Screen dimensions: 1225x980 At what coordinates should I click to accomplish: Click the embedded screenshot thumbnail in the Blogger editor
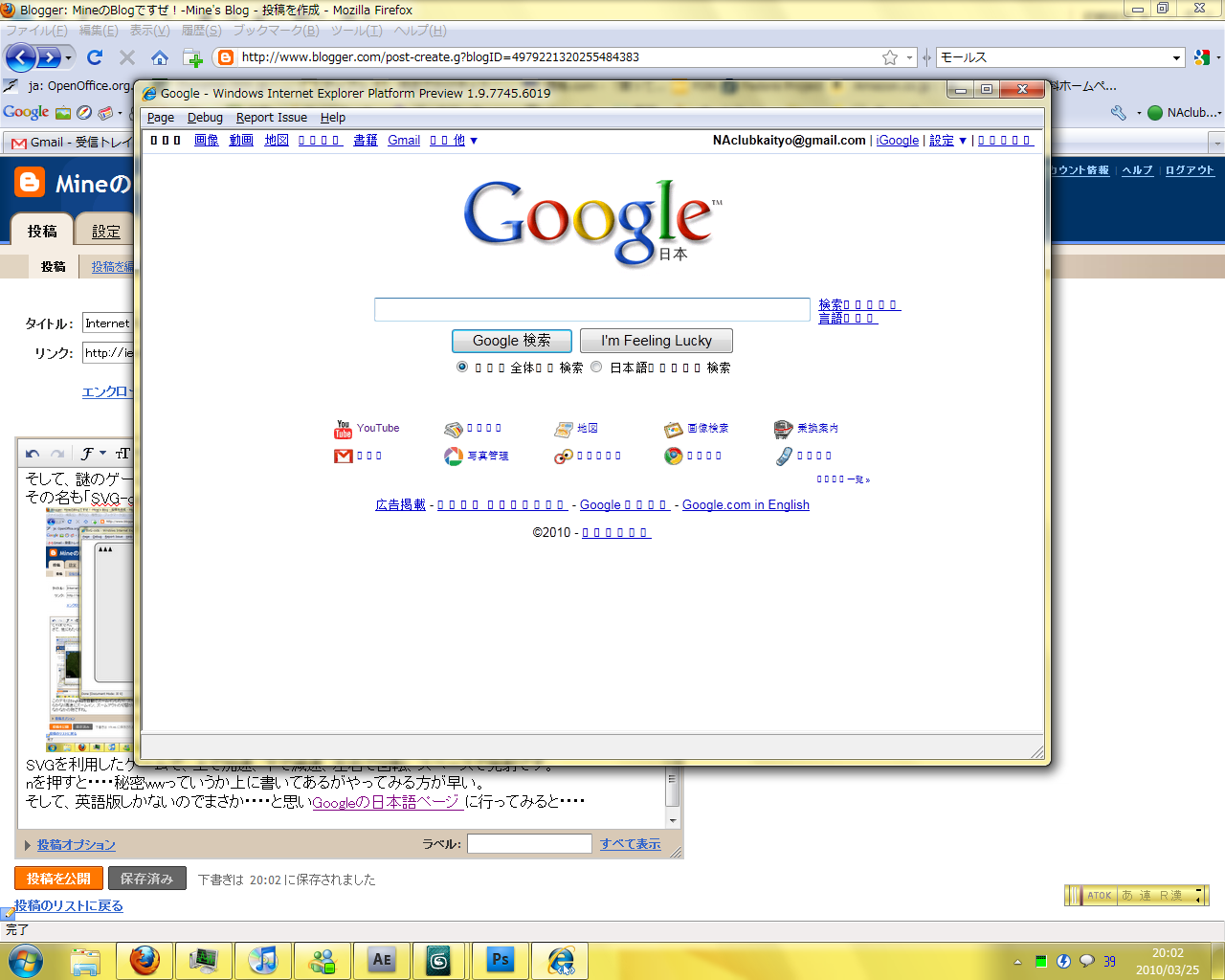pos(89,628)
